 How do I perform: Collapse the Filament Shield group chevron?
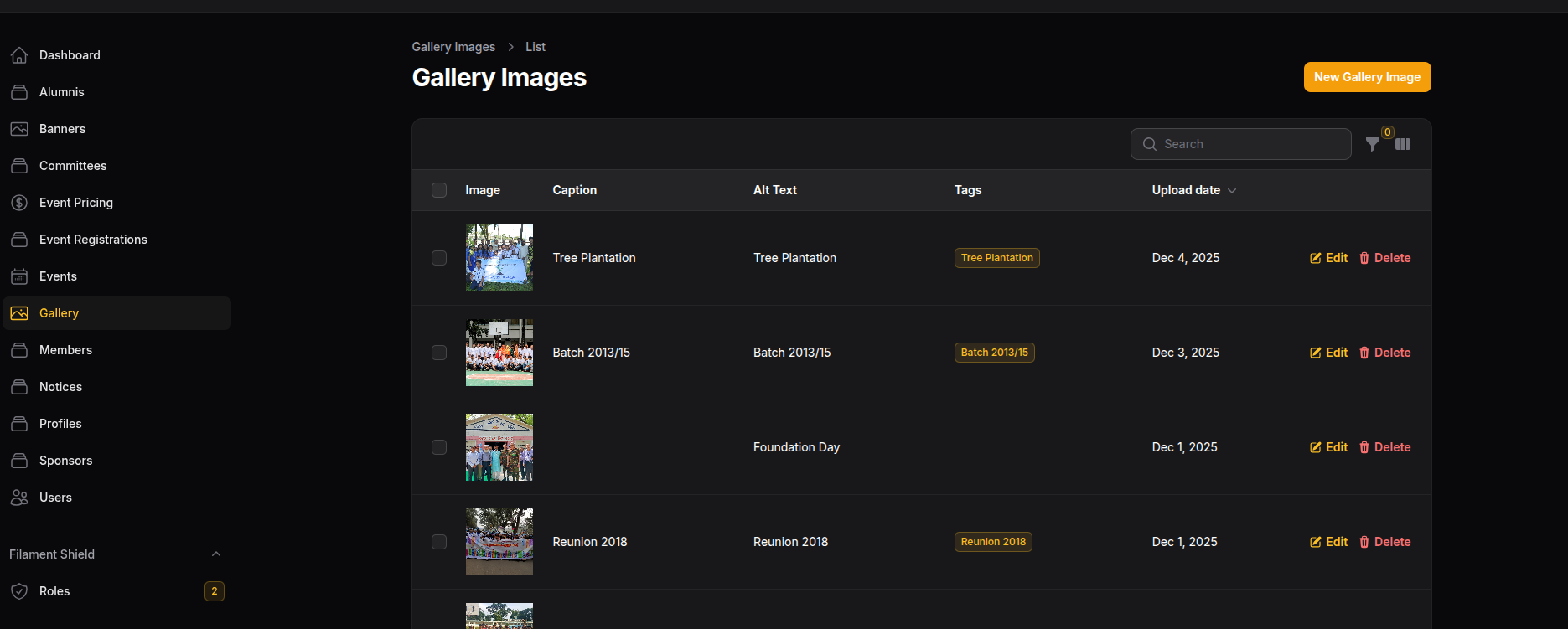pos(216,554)
